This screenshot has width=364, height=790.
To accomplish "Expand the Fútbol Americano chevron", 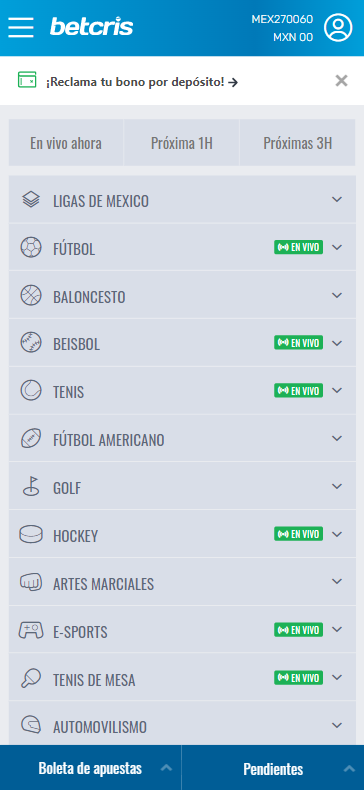I will (x=337, y=438).
